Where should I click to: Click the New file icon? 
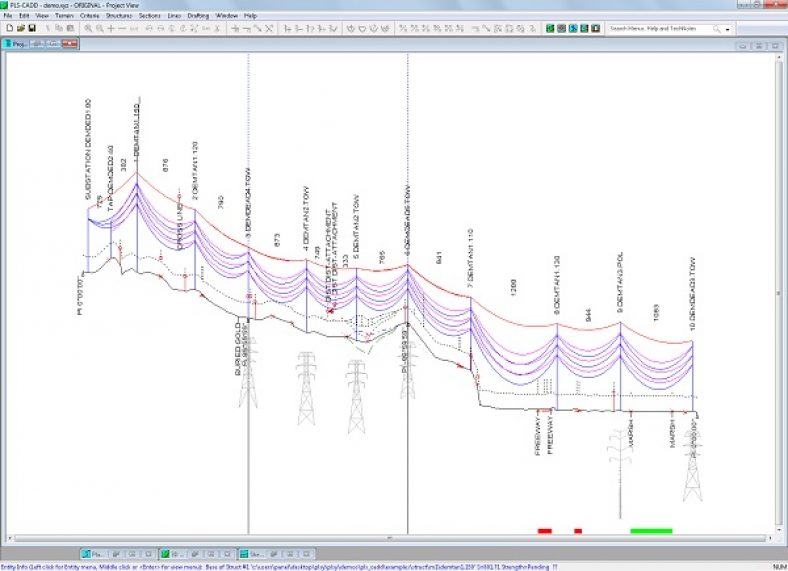(8, 28)
